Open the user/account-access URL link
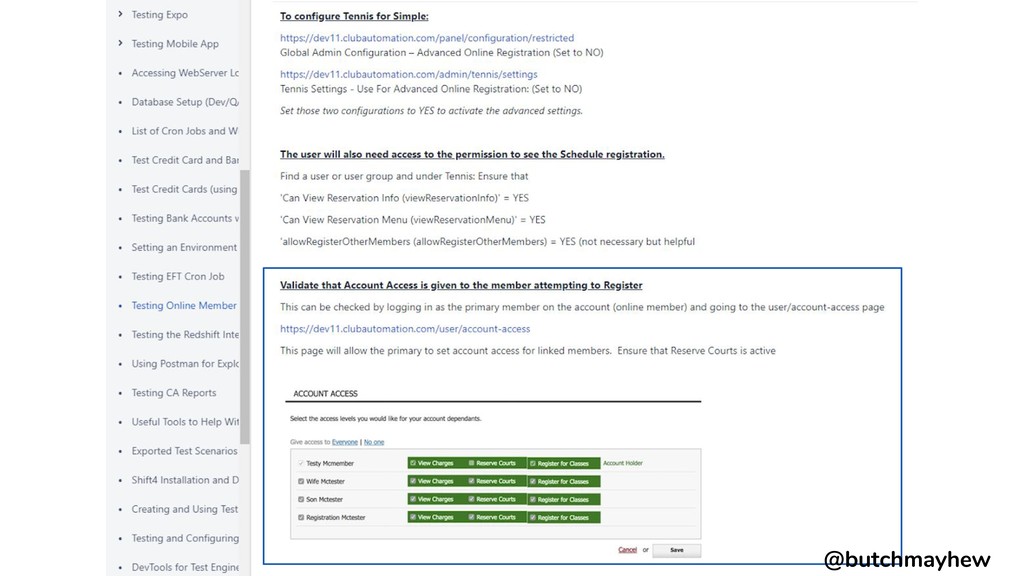1024x576 pixels. [405, 328]
